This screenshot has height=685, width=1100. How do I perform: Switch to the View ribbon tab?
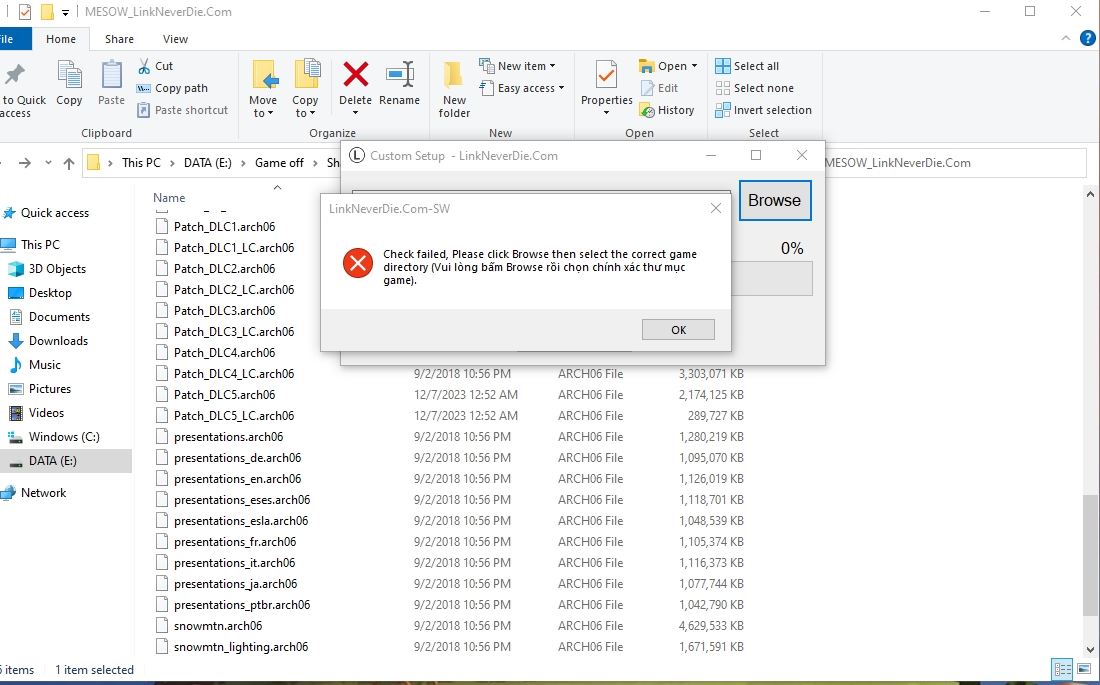coord(175,39)
